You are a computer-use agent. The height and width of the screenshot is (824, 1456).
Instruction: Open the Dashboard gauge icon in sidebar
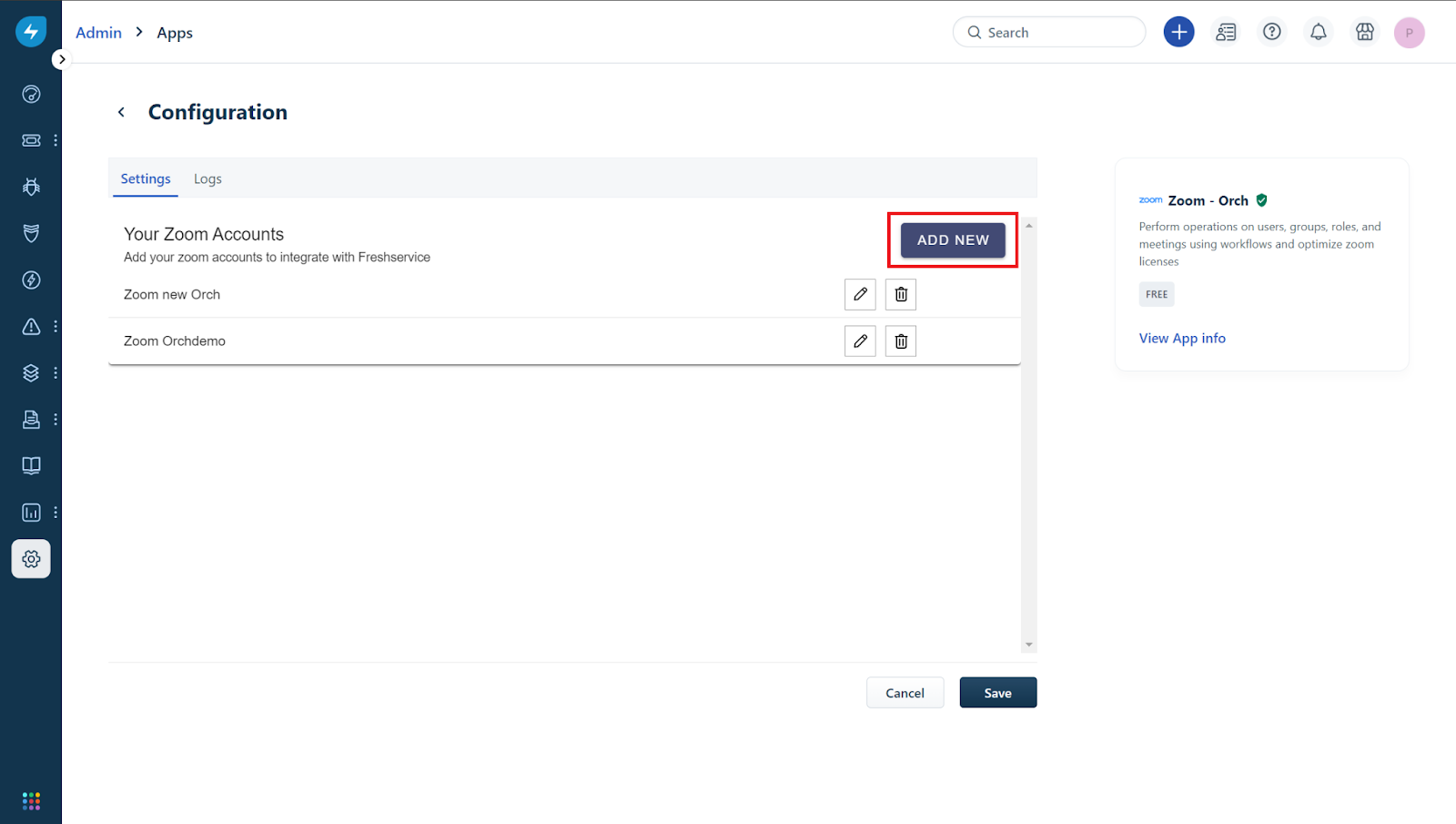click(31, 94)
